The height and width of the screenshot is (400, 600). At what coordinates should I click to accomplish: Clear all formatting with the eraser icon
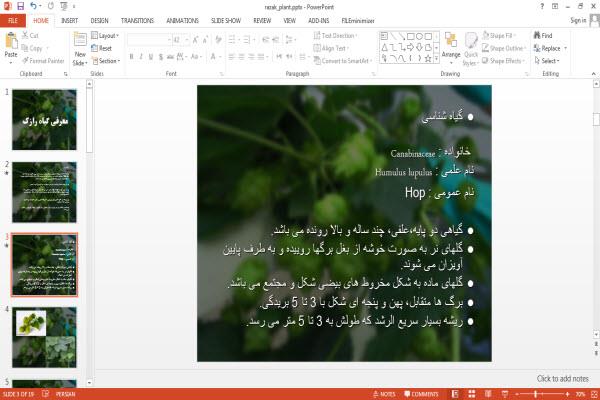(218, 39)
